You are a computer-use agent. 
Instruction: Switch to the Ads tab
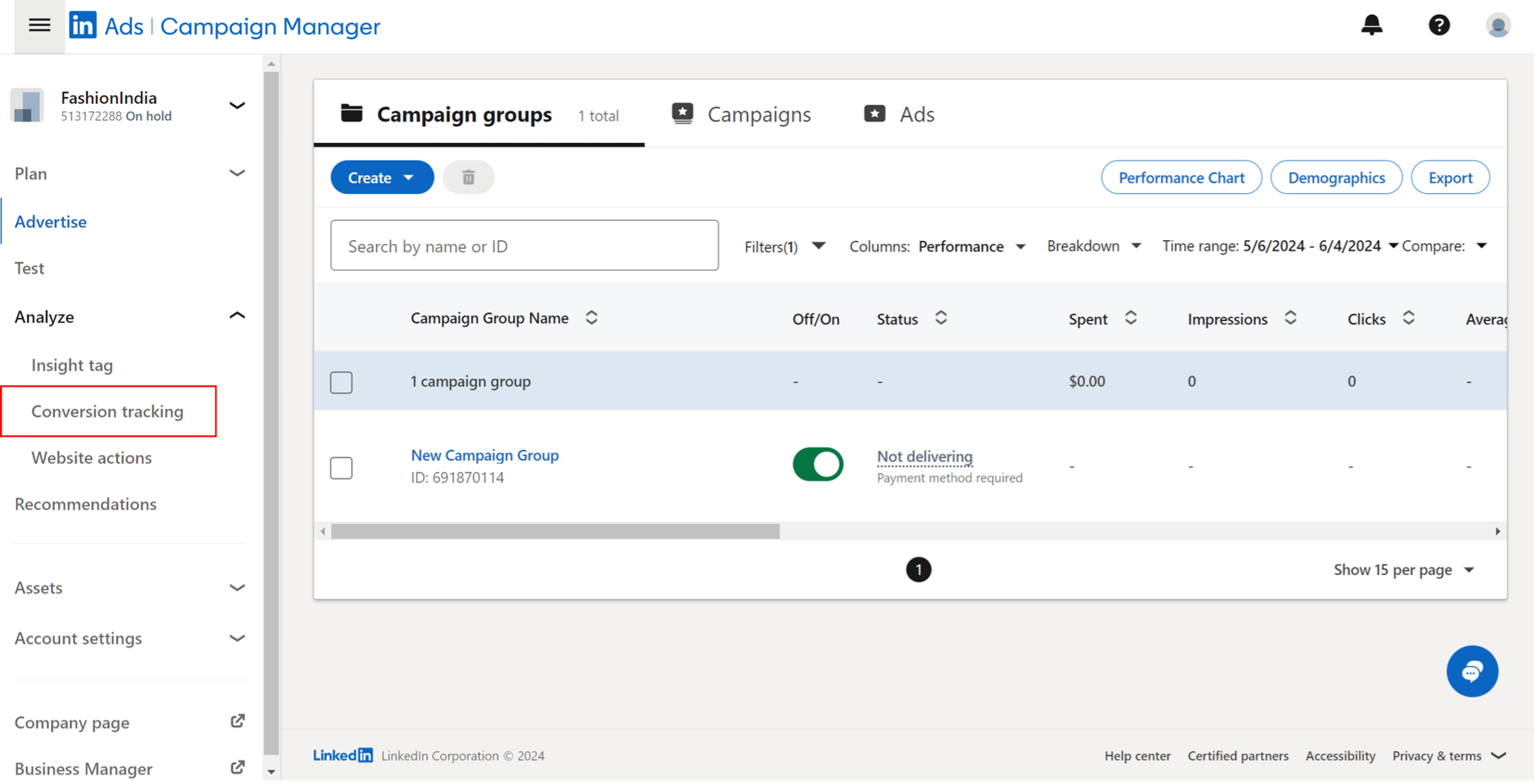899,114
